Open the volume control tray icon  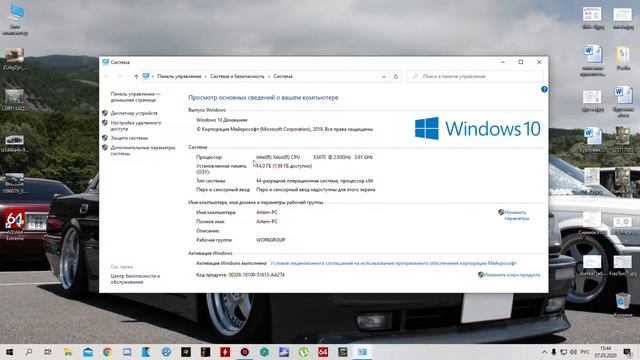pyautogui.click(x=573, y=352)
